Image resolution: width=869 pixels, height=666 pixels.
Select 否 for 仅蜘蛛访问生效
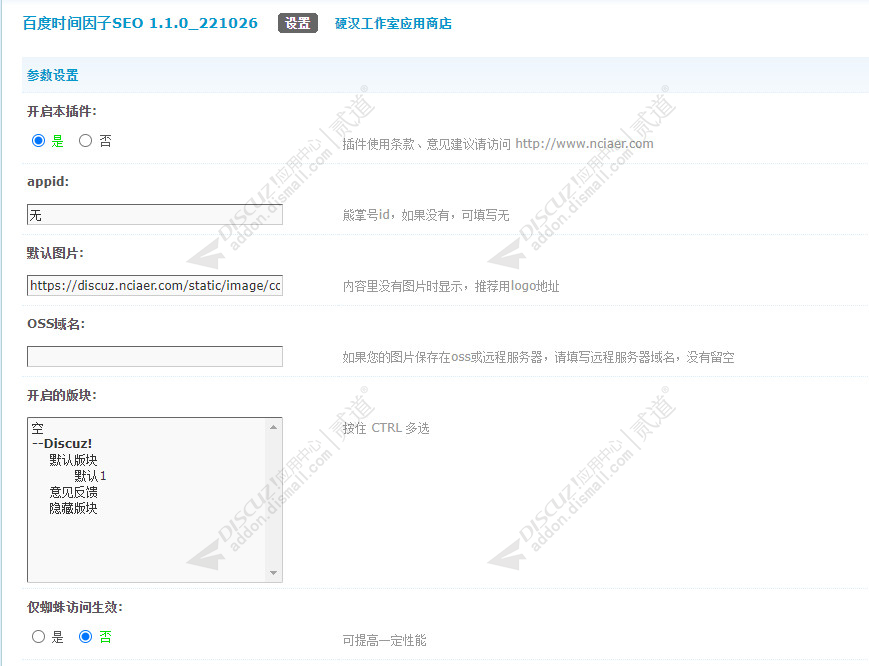[x=85, y=637]
